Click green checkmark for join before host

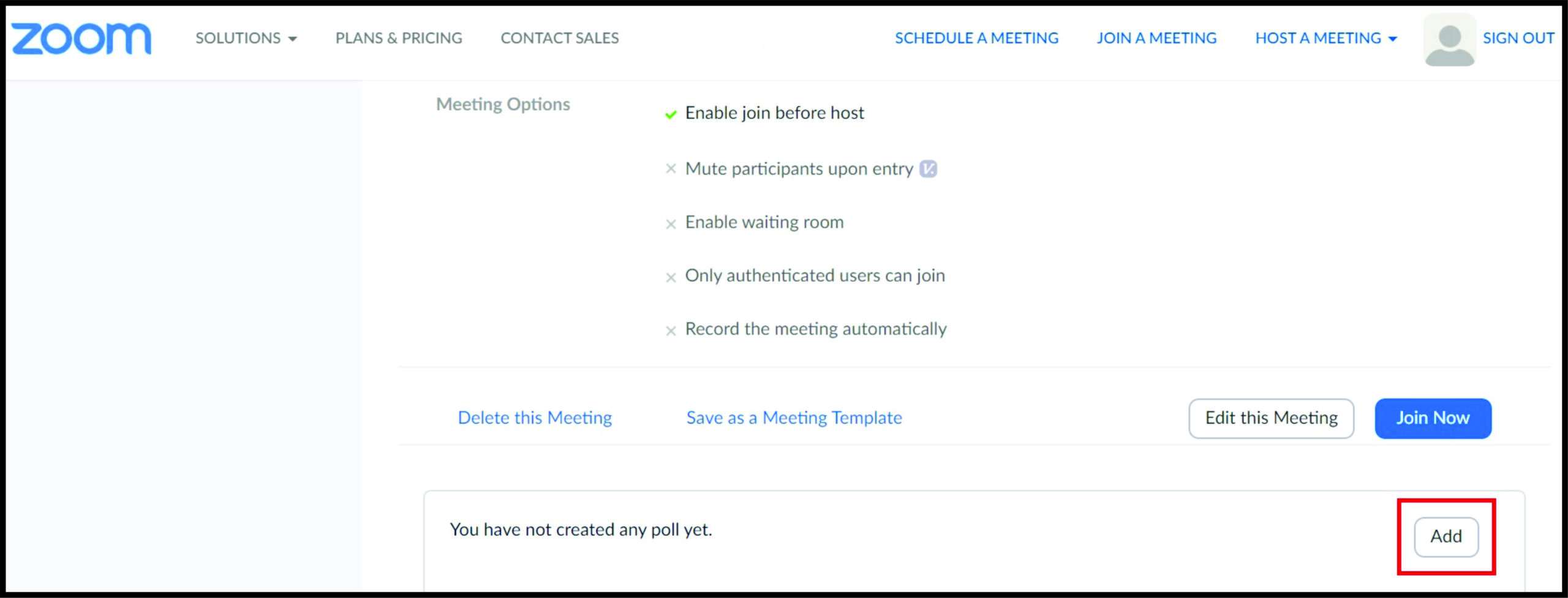tap(671, 114)
